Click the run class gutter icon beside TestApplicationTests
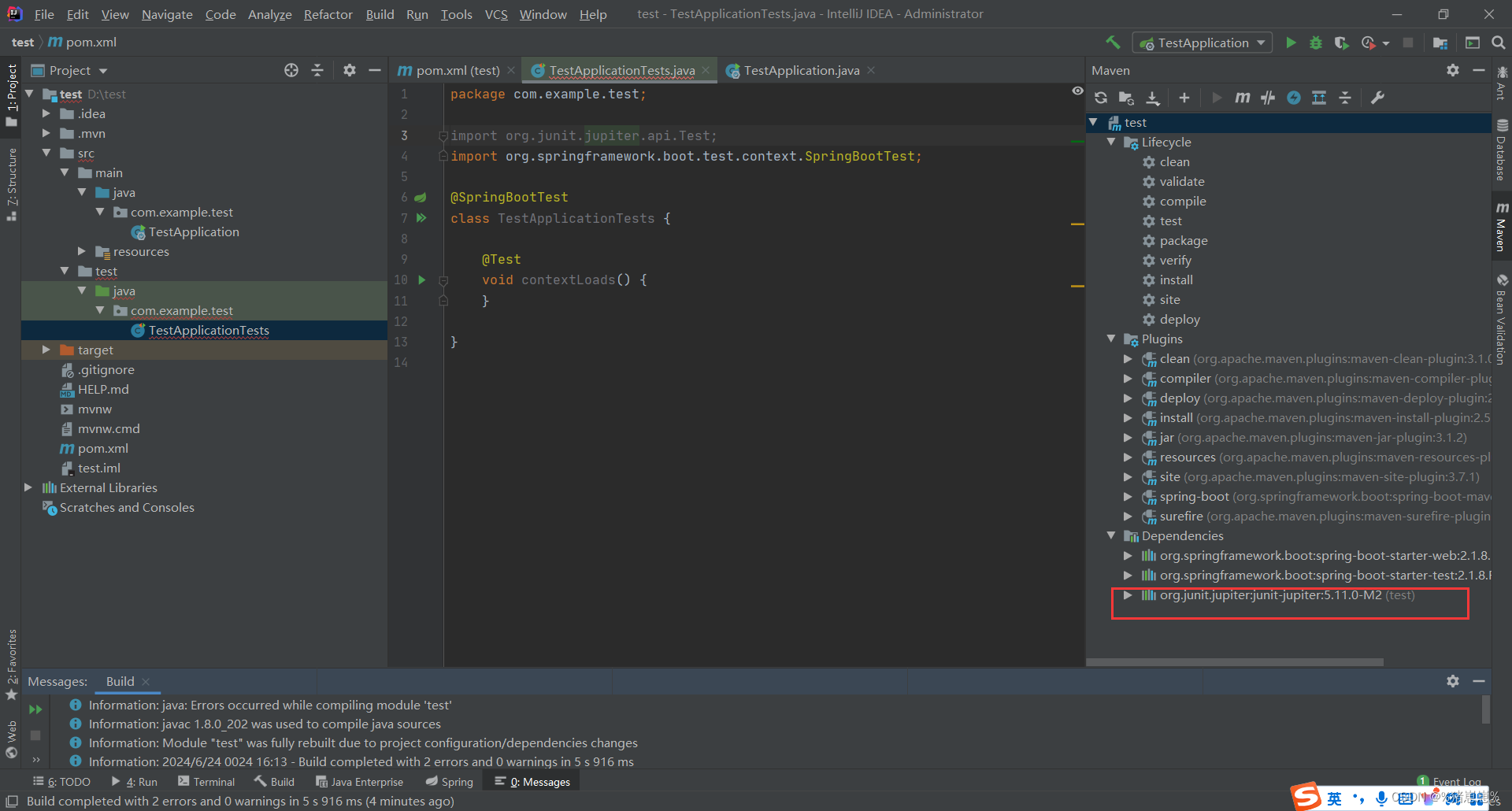 [421, 218]
